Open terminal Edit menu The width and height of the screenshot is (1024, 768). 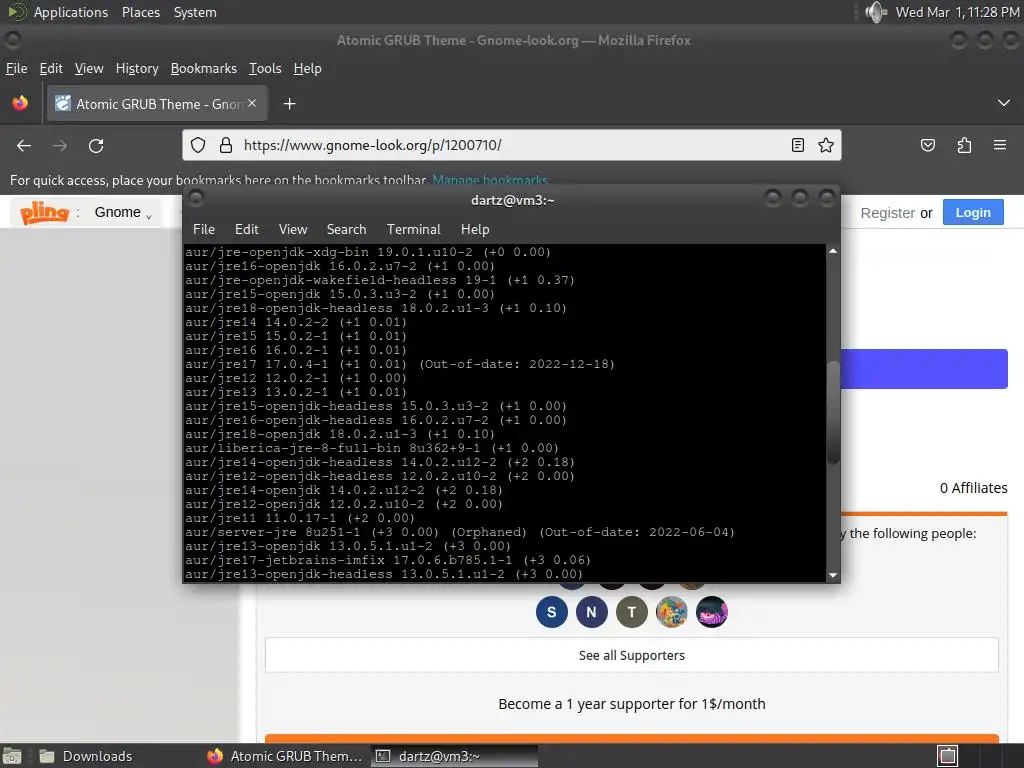tap(247, 229)
